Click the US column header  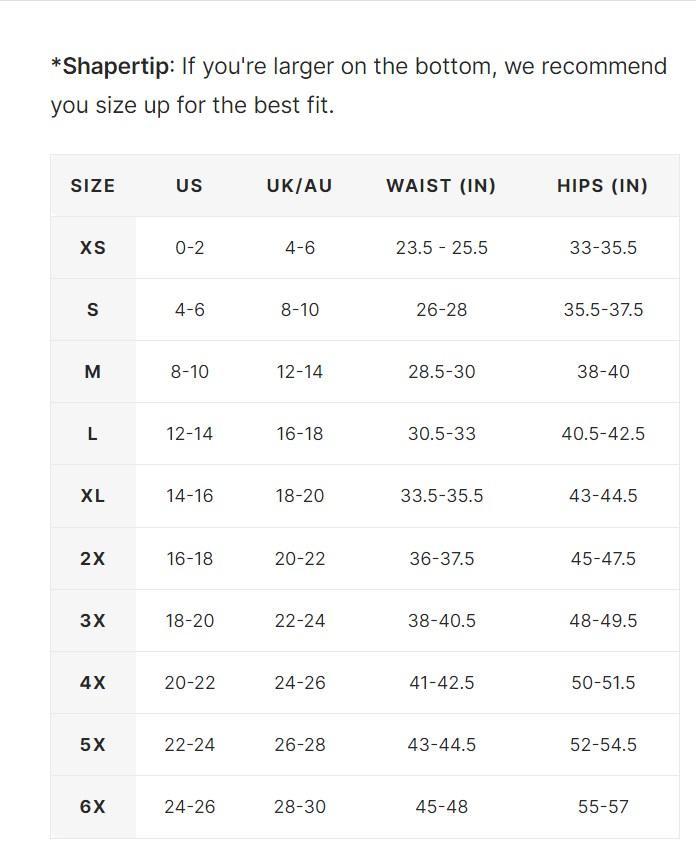pyautogui.click(x=189, y=186)
